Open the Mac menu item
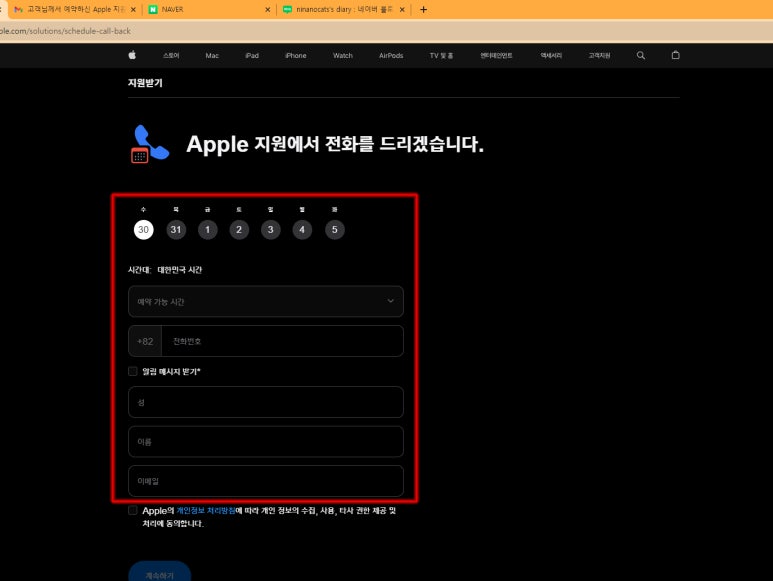 click(212, 56)
